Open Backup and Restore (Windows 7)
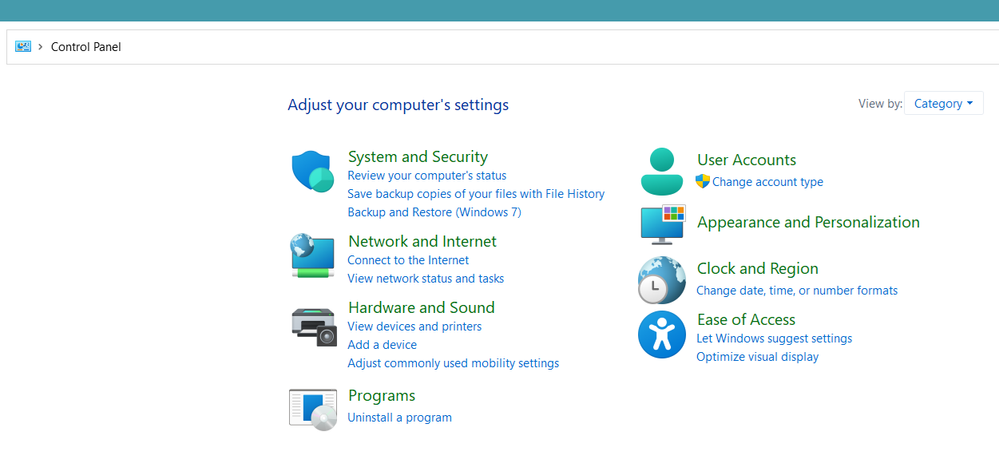The image size is (999, 455). click(x=435, y=212)
